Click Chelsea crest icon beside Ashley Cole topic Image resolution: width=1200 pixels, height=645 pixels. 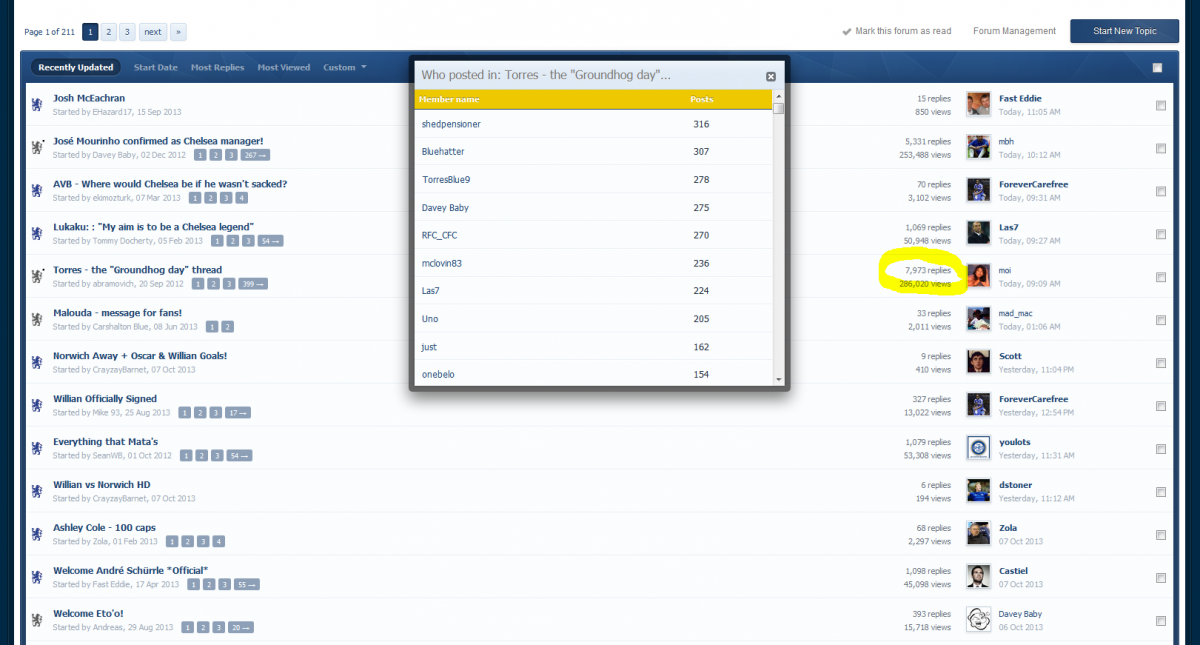point(37,534)
